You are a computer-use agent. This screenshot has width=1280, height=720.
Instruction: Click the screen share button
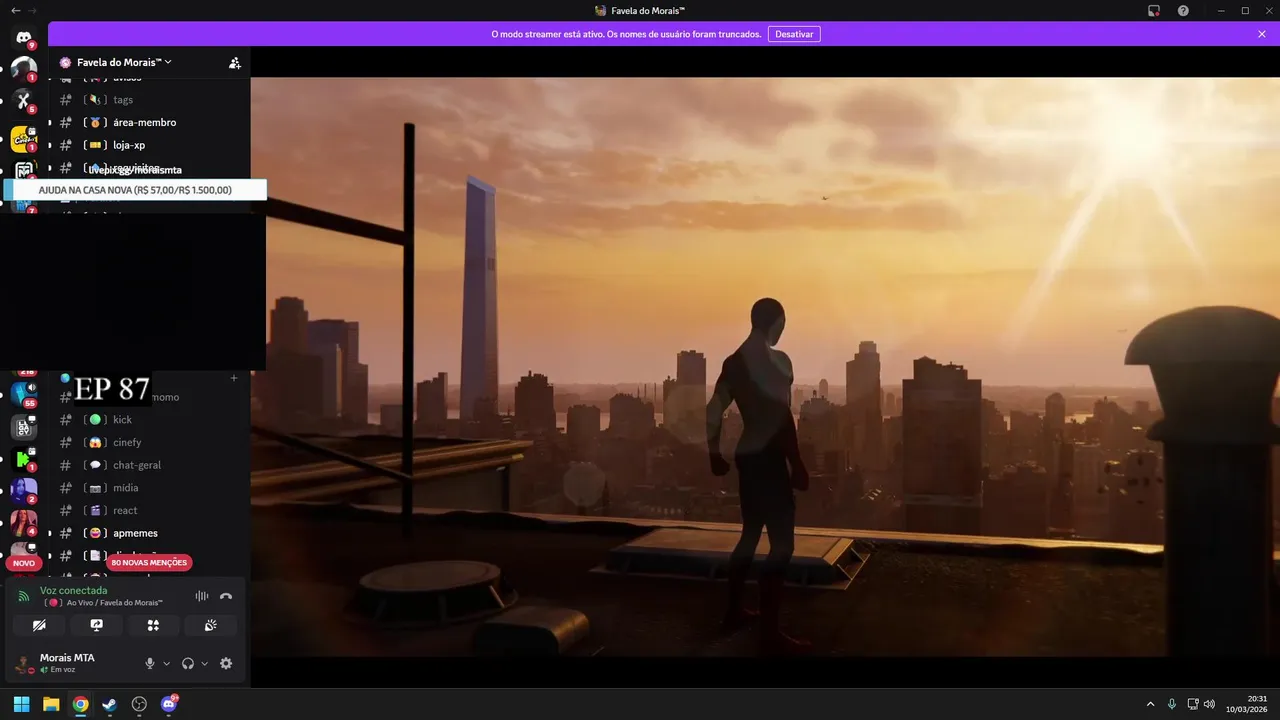tap(96, 625)
